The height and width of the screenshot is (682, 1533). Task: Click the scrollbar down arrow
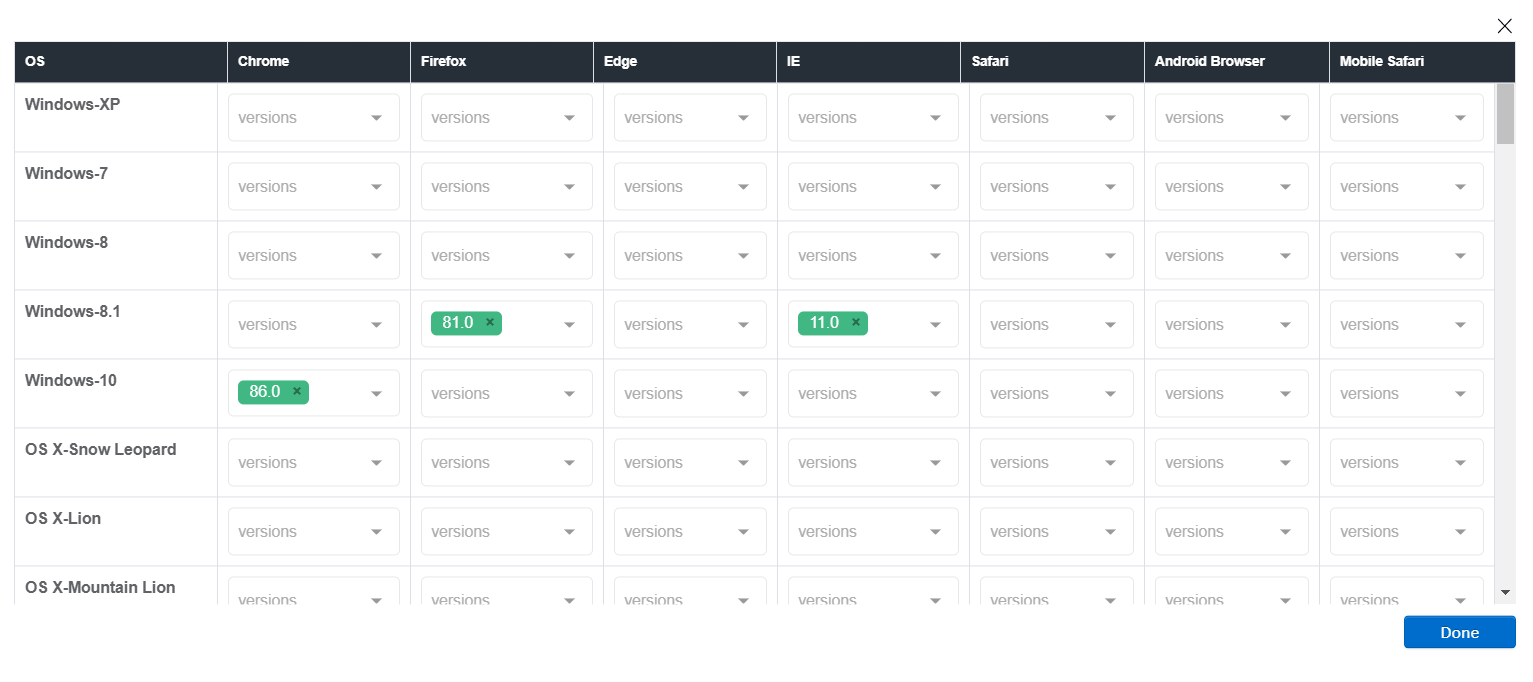(1505, 593)
